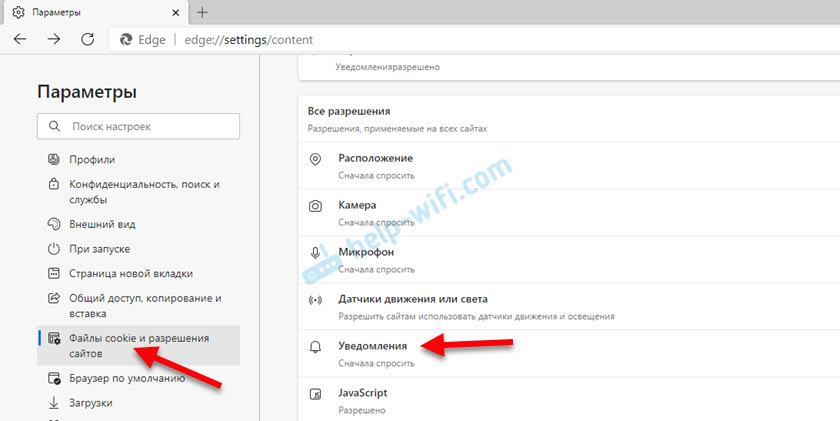Image resolution: width=840 pixels, height=421 pixels.
Task: Click the При запуске power icon
Action: (54, 249)
